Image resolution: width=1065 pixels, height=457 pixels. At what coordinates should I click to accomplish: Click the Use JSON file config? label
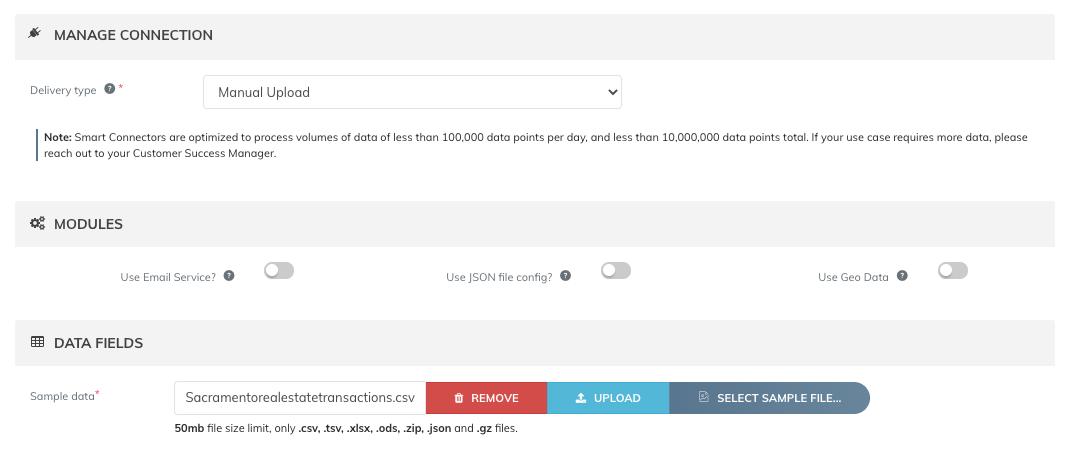coord(499,277)
